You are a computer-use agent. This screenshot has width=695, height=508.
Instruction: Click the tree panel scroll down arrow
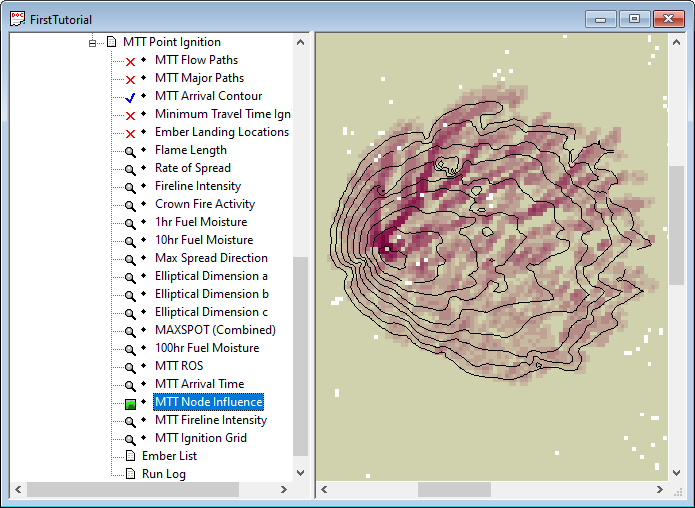click(x=301, y=472)
